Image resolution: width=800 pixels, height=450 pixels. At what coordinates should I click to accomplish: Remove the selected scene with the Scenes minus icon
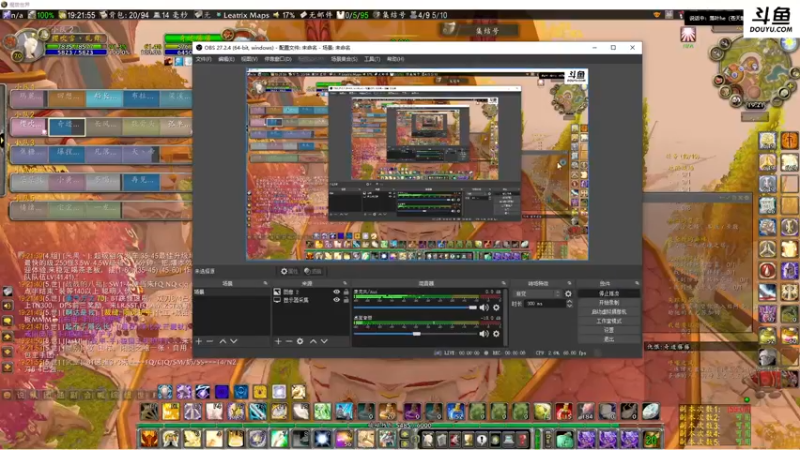pos(210,341)
